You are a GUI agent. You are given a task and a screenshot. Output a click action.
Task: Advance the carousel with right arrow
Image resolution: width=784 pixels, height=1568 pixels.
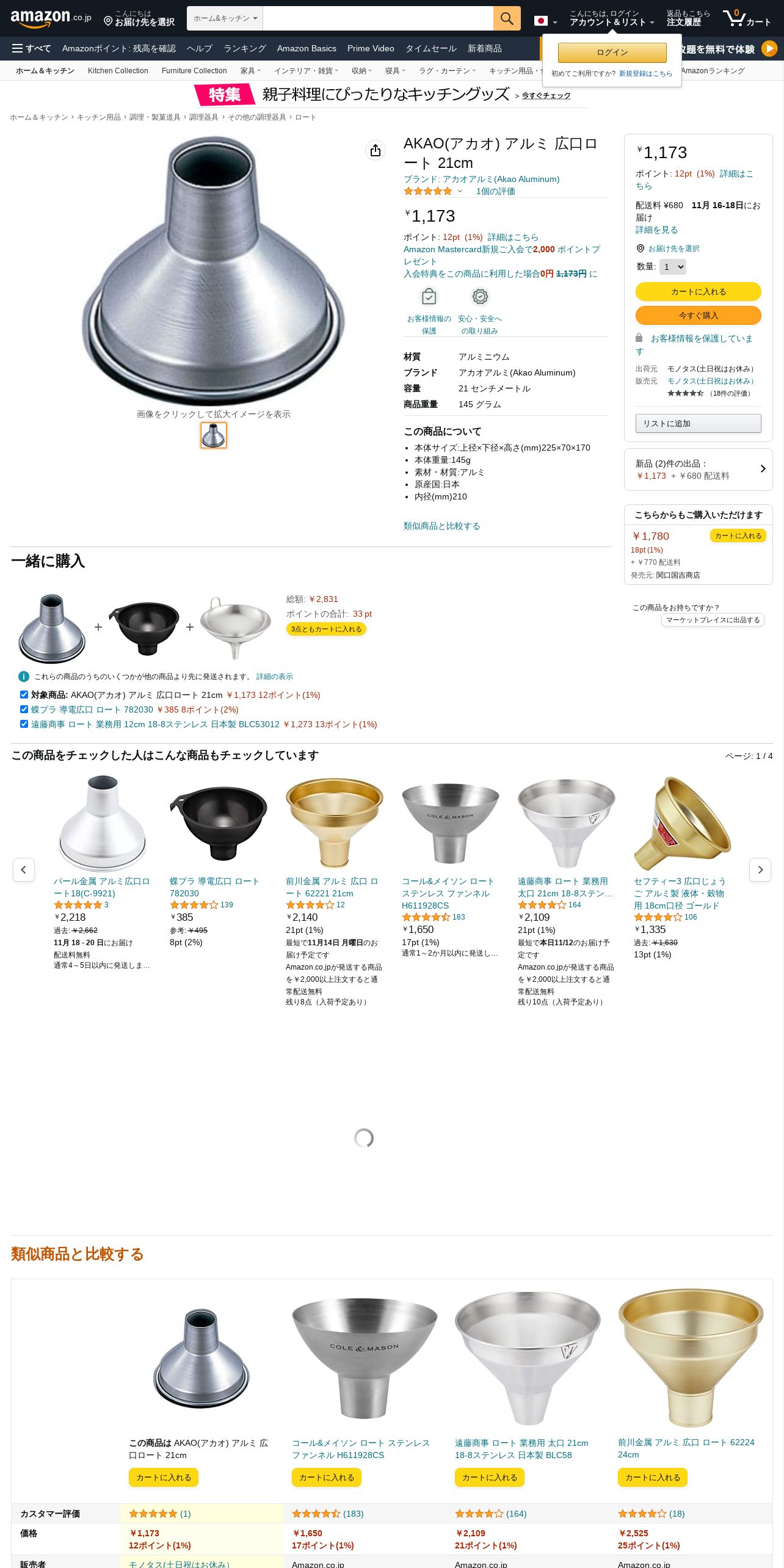click(x=760, y=869)
